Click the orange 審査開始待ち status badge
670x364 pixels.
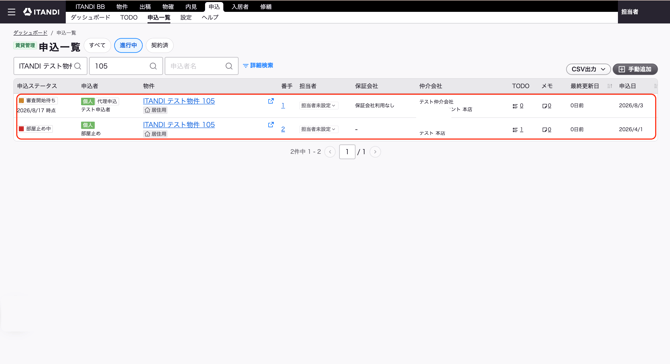pos(37,101)
